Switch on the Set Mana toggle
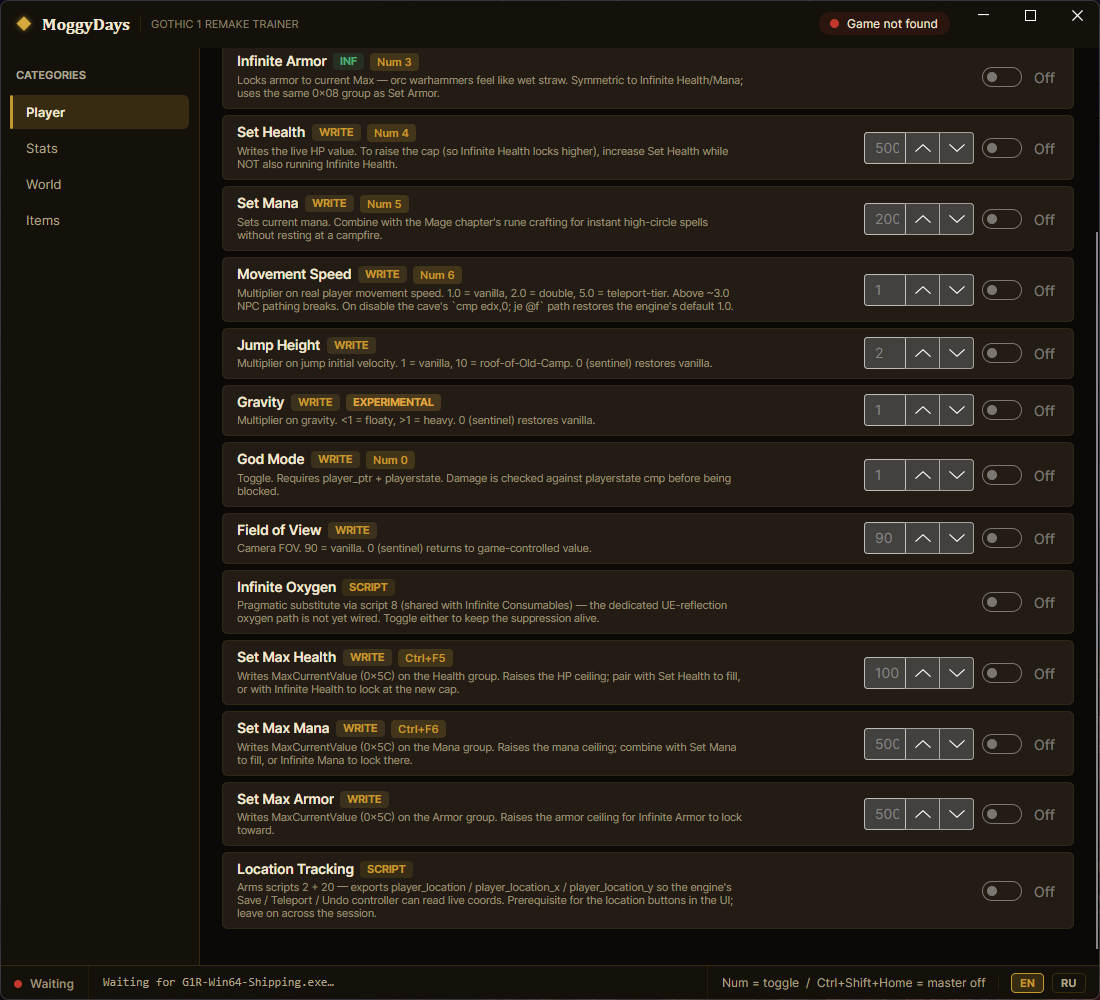 coord(1001,219)
